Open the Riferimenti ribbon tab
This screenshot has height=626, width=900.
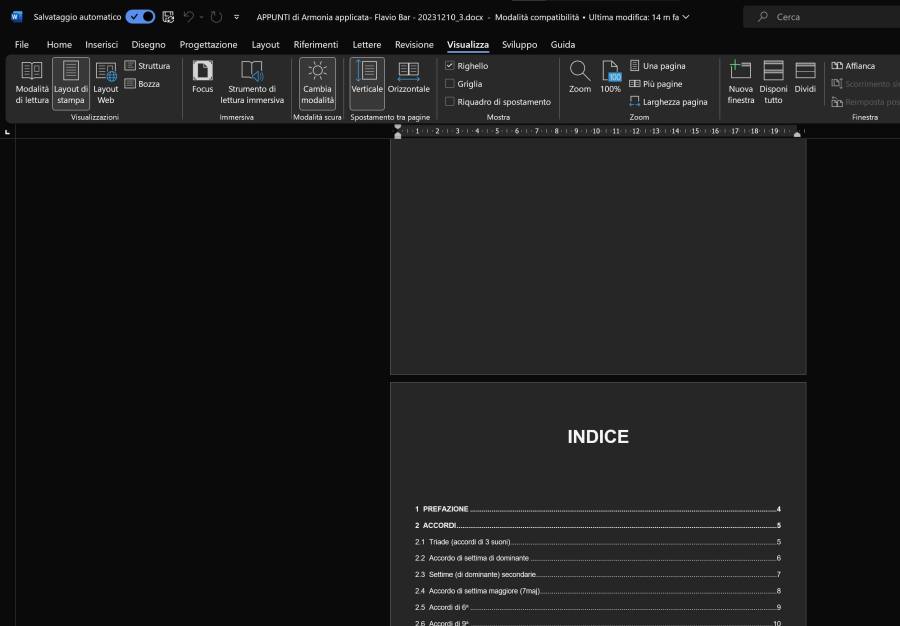coord(316,45)
